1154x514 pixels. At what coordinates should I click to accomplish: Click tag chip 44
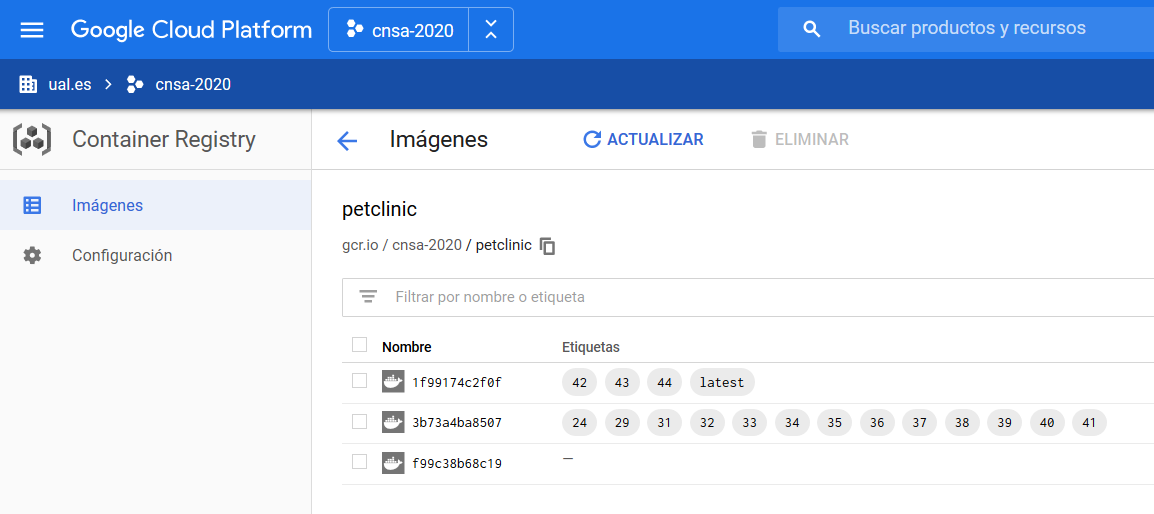pos(665,382)
